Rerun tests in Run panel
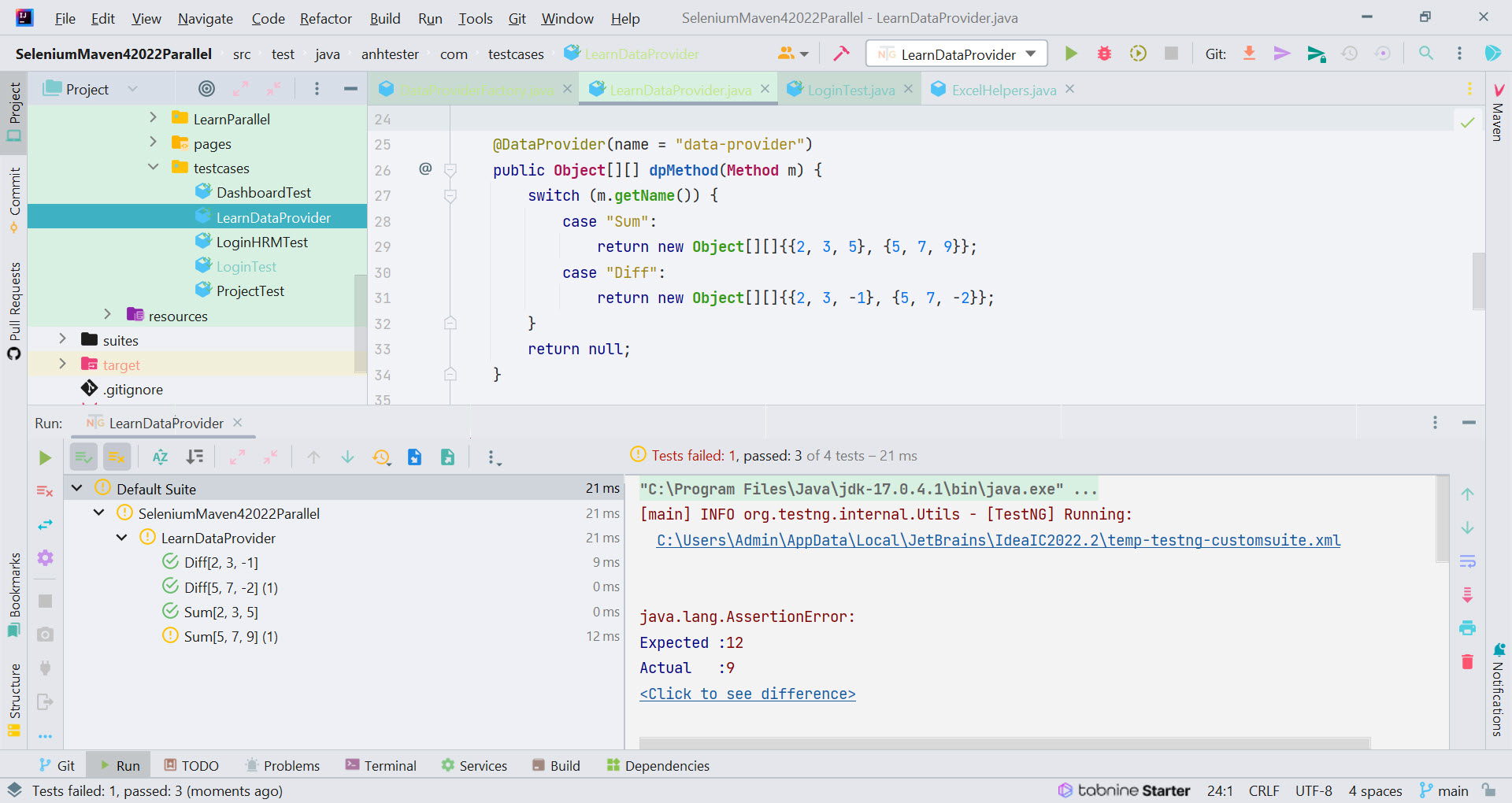 tap(45, 457)
